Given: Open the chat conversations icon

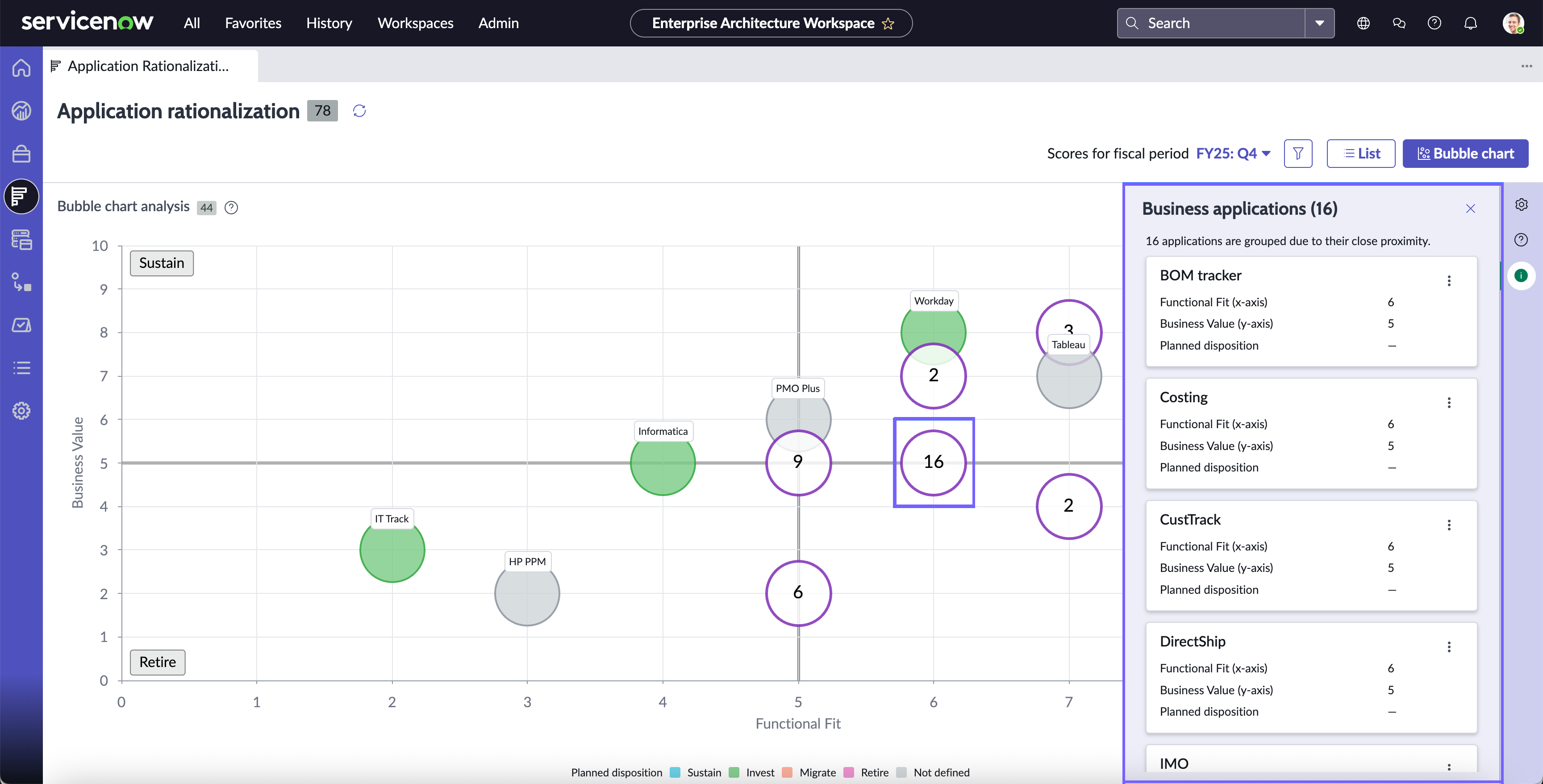Looking at the screenshot, I should [1399, 23].
